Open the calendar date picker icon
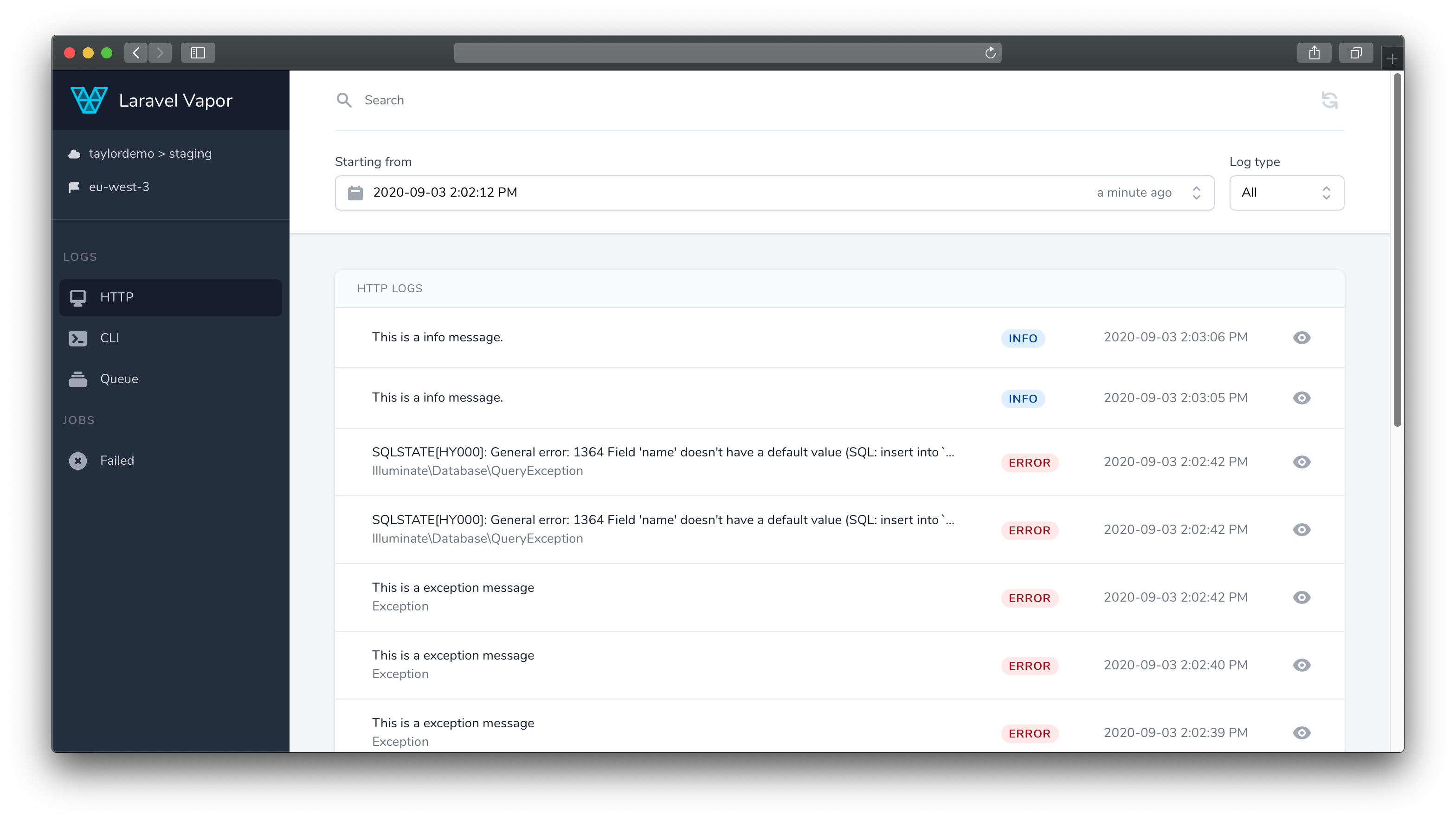The width and height of the screenshot is (1456, 821). [355, 192]
